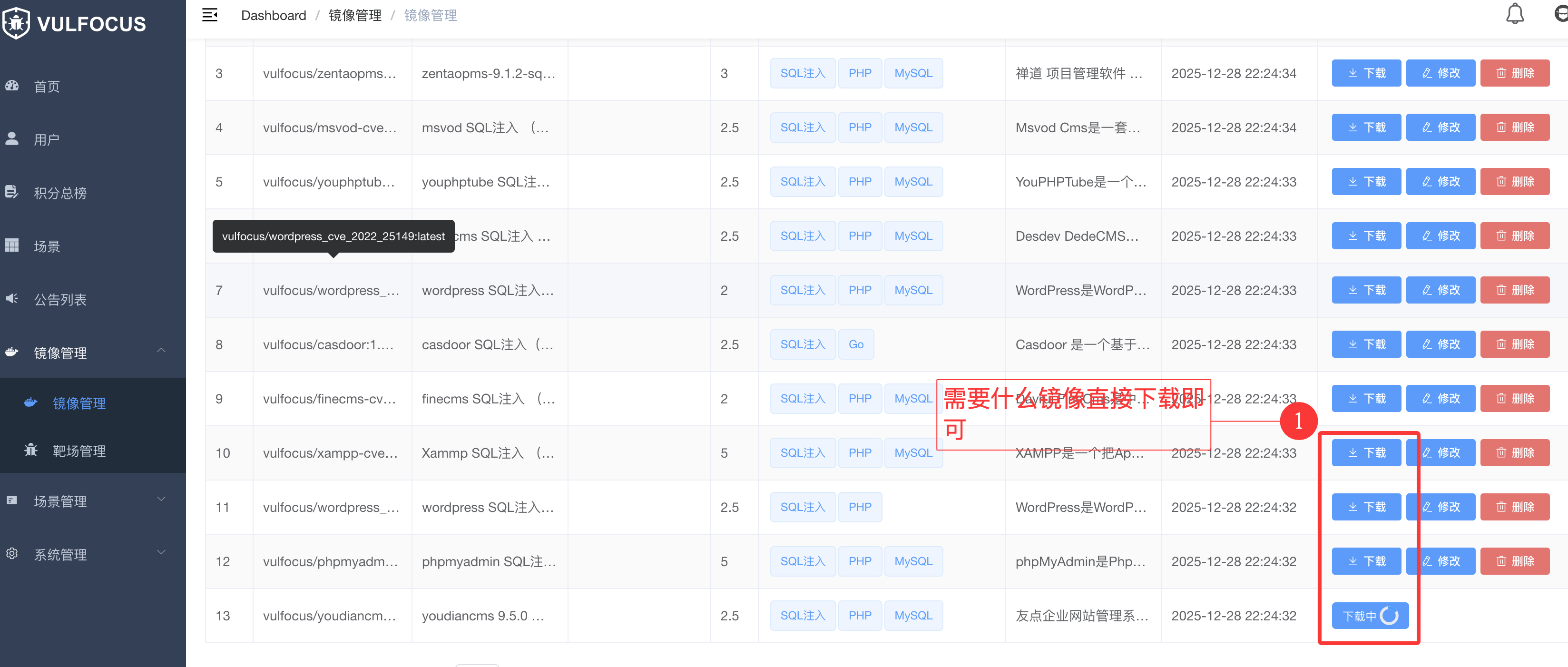The image size is (1568, 667).
Task: Click the Go tag in casdoor row
Action: [856, 344]
